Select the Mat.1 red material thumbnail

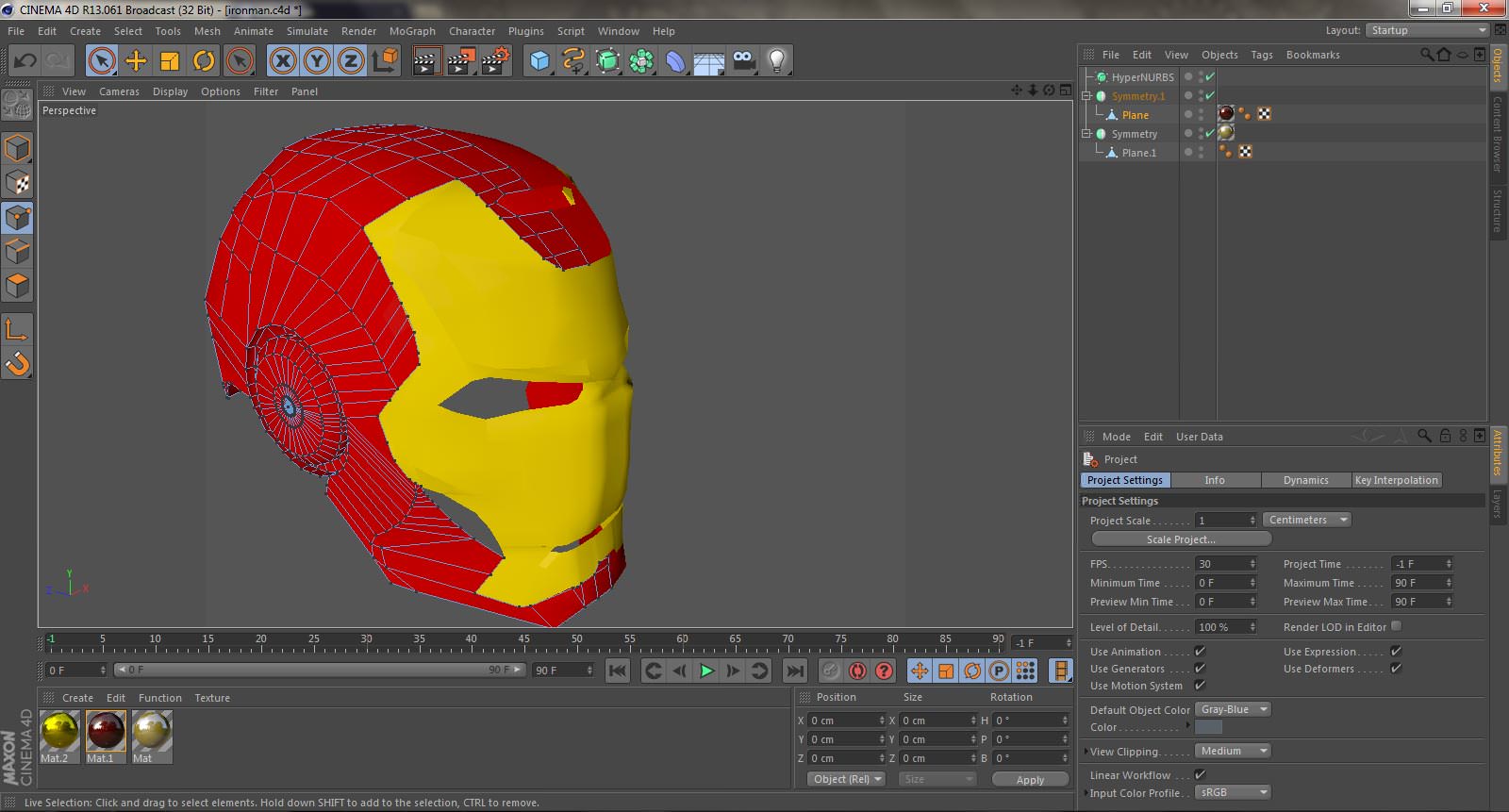[106, 732]
